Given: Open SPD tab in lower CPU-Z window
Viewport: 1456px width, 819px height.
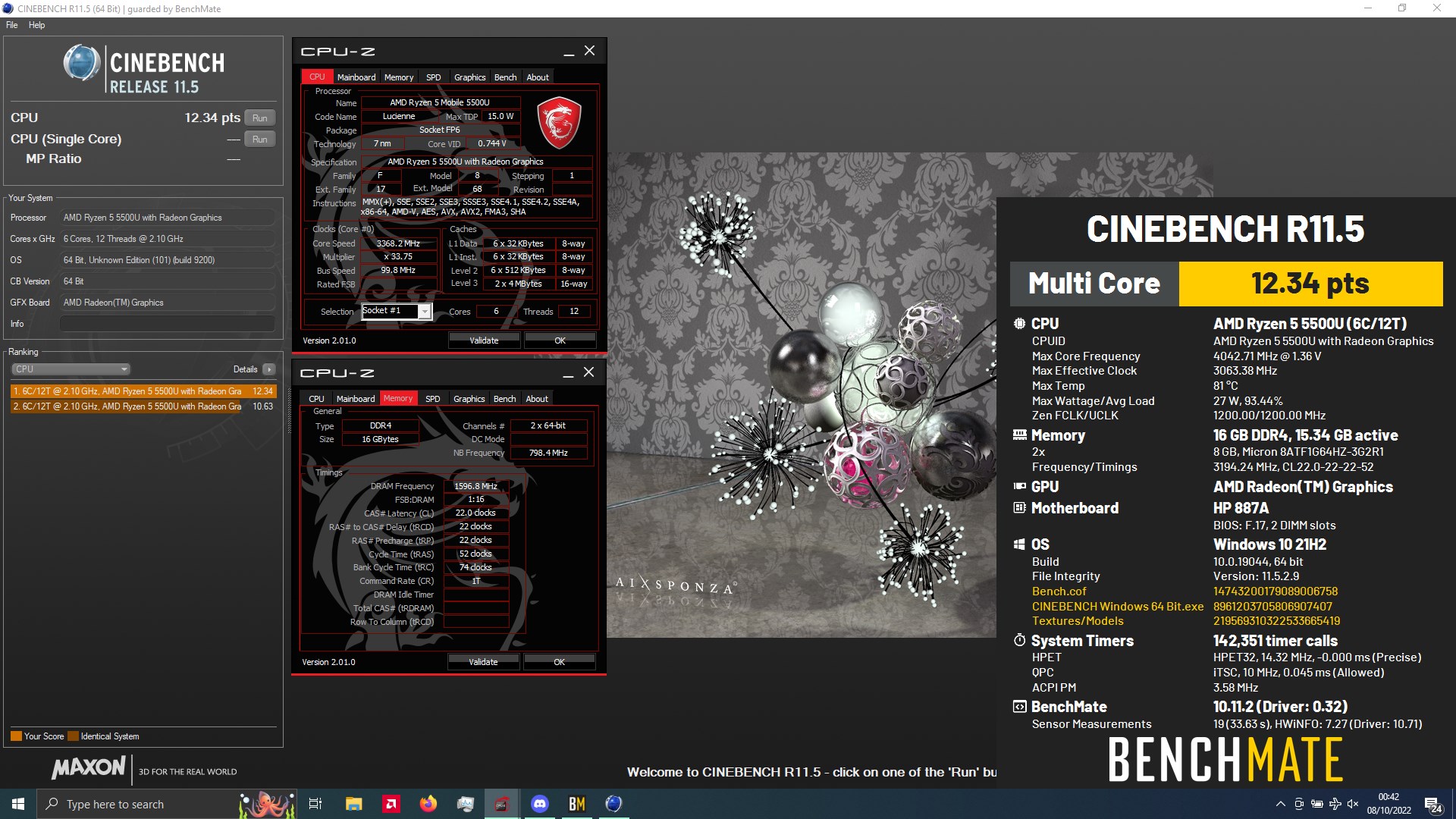Looking at the screenshot, I should tap(432, 399).
